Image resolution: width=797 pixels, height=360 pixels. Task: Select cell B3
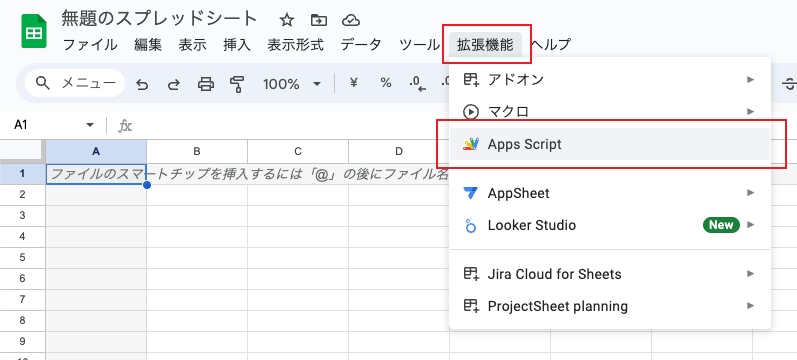click(x=197, y=216)
